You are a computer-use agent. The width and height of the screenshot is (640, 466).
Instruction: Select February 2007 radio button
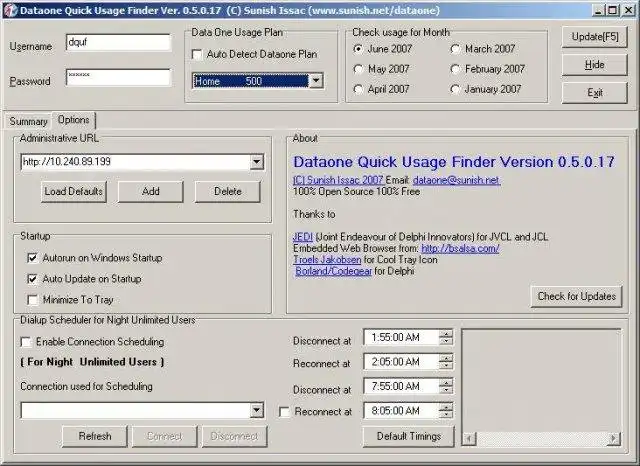tap(455, 69)
